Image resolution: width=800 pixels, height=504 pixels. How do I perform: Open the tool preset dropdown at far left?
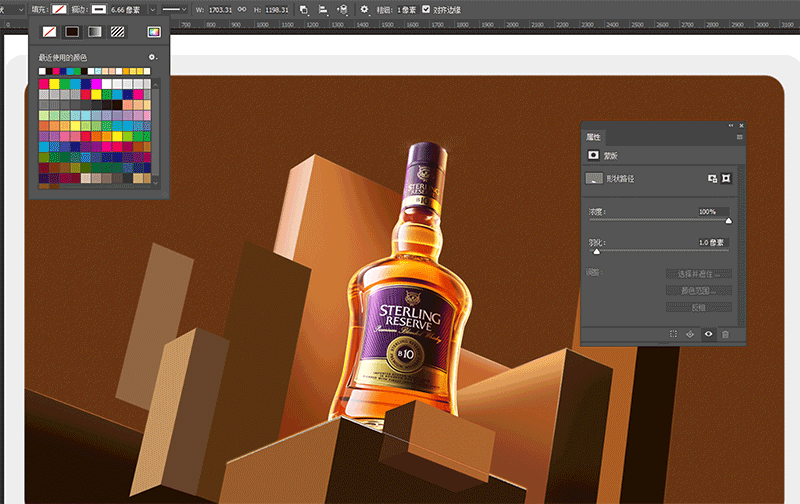click(21, 10)
